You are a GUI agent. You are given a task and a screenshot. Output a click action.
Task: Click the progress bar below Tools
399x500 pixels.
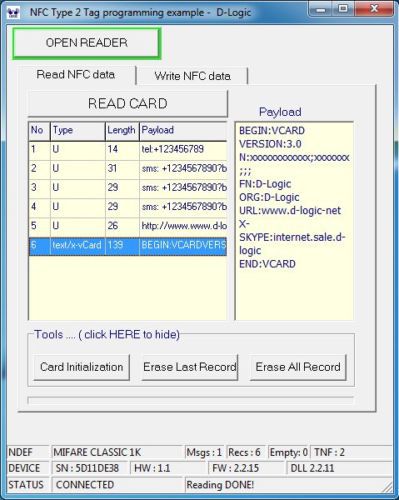[x=190, y=400]
